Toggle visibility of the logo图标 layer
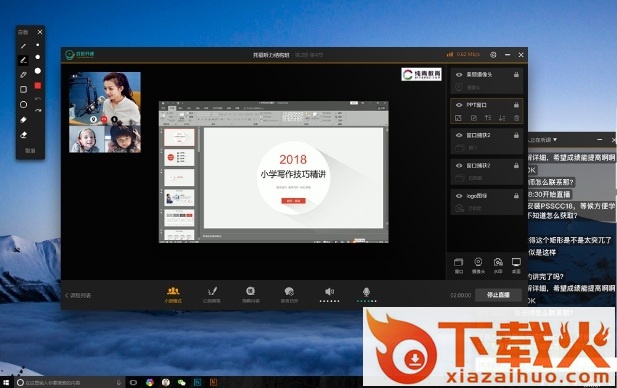The height and width of the screenshot is (388, 617). tap(459, 196)
